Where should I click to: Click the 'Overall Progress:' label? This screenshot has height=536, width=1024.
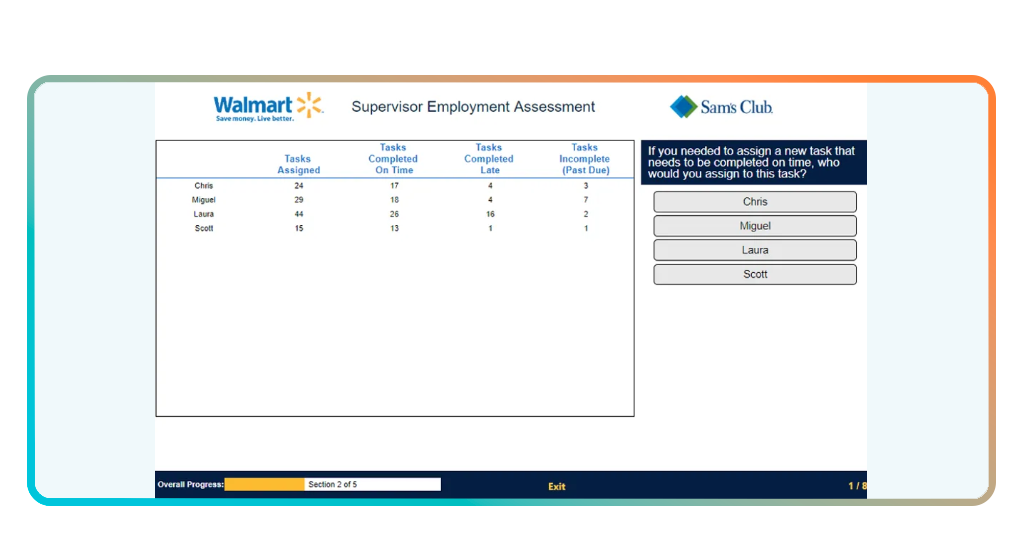coord(190,484)
